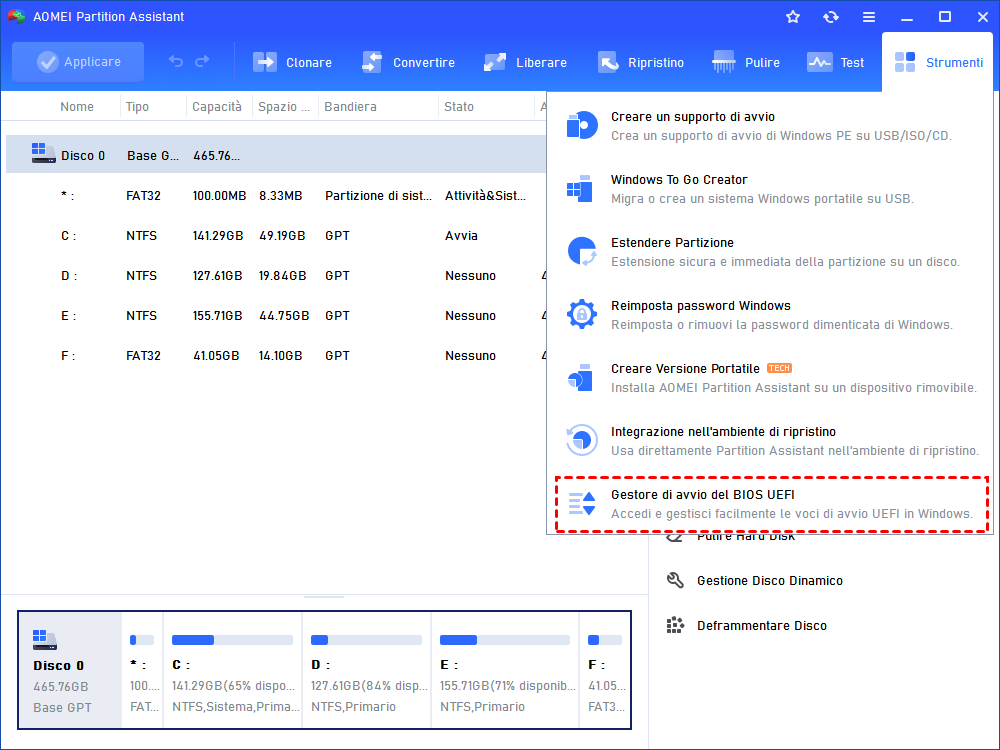Click the refresh icon in title bar
This screenshot has height=750, width=1000.
tap(831, 17)
